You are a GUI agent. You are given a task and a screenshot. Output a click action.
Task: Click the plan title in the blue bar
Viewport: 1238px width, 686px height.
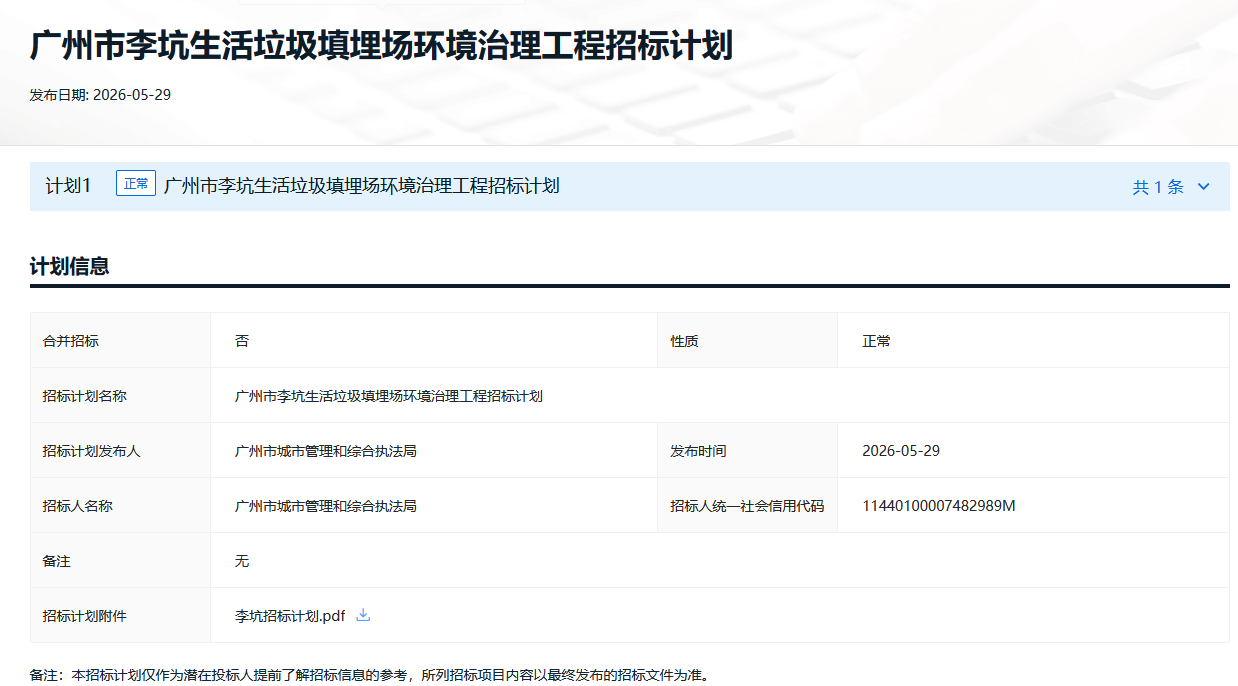pyautogui.click(x=361, y=186)
